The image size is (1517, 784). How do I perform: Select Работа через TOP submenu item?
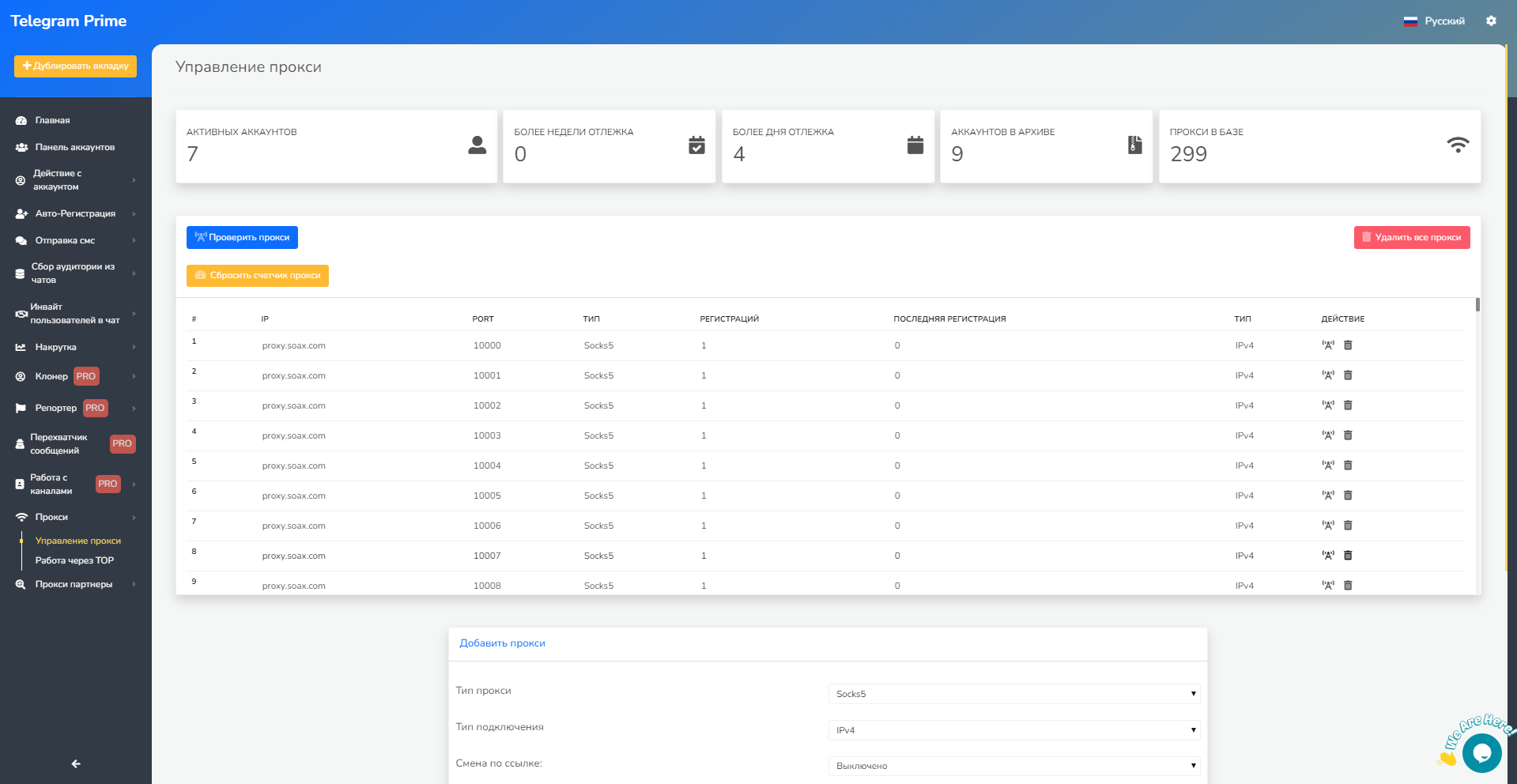pos(74,560)
